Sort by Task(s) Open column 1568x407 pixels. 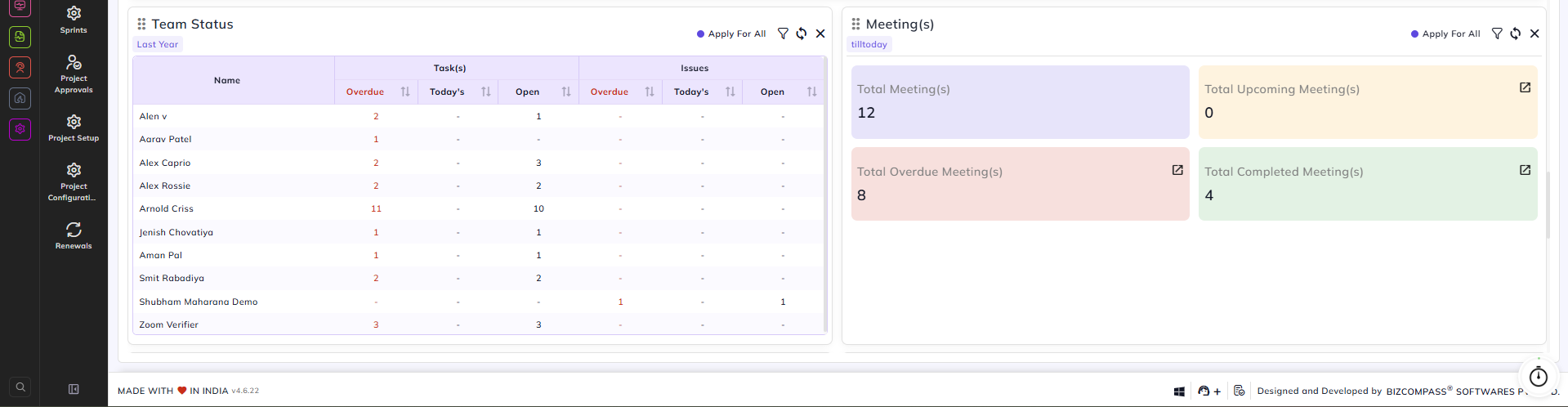point(566,92)
